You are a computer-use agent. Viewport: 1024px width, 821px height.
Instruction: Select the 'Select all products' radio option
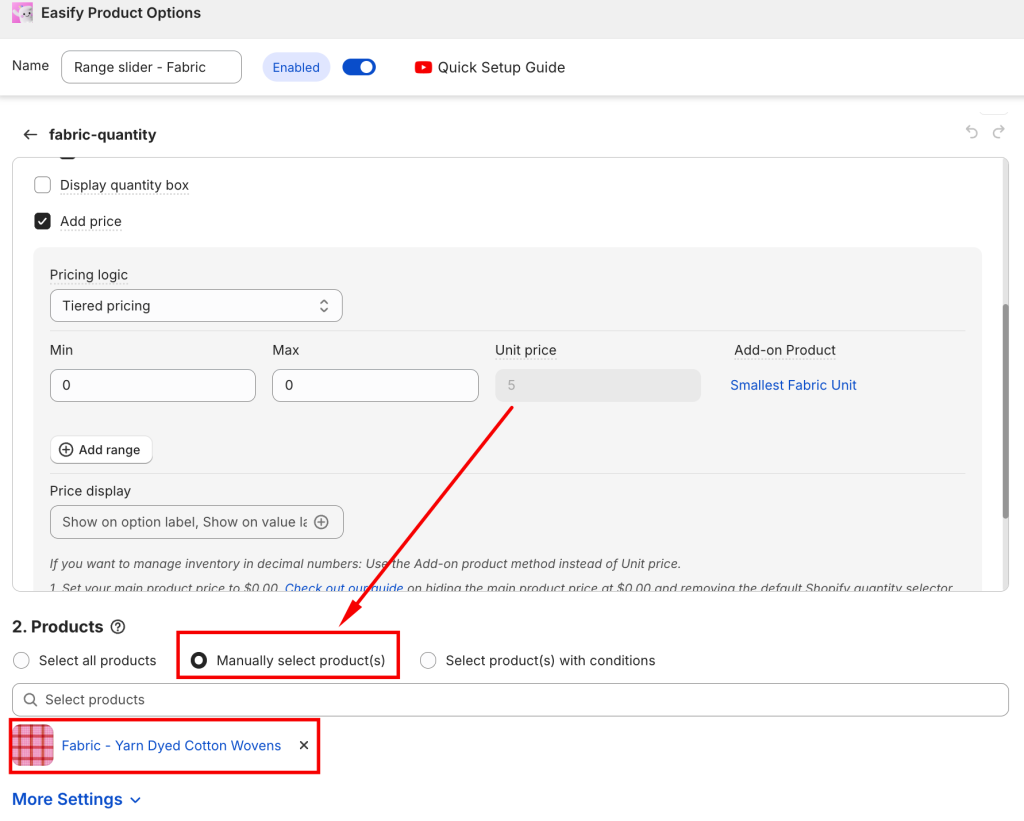21,660
